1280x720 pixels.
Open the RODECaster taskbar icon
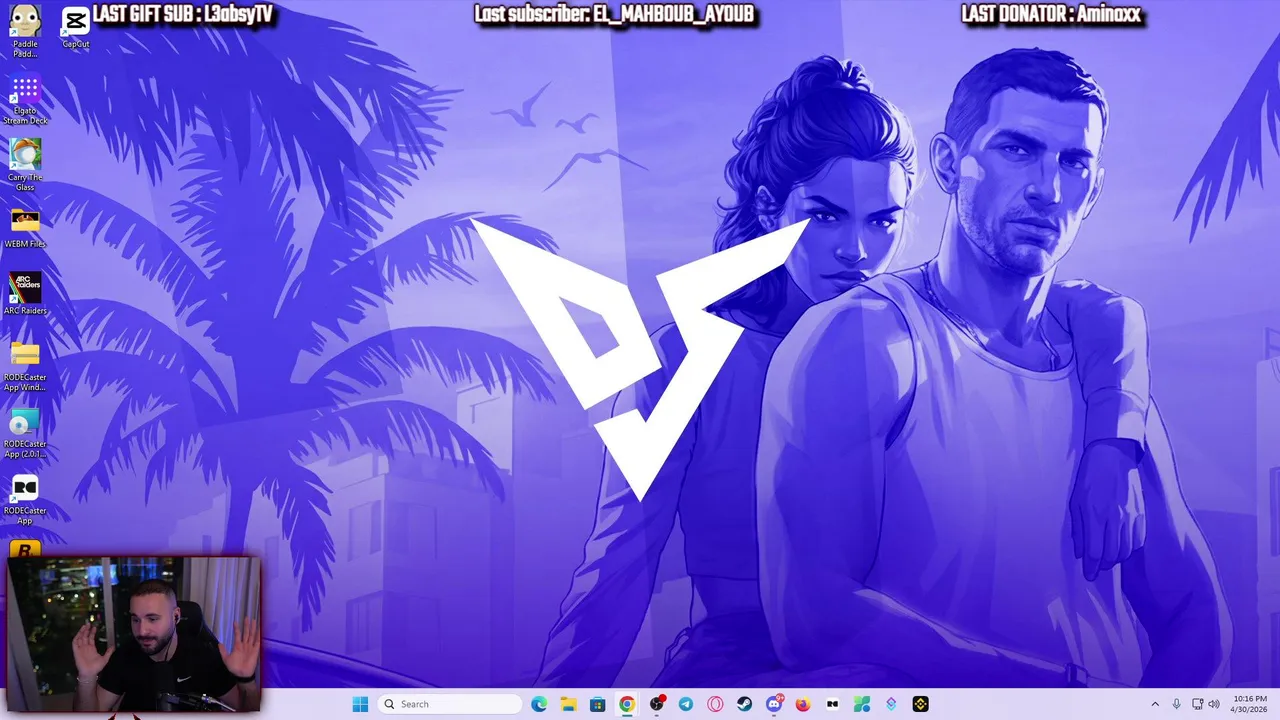pos(832,704)
